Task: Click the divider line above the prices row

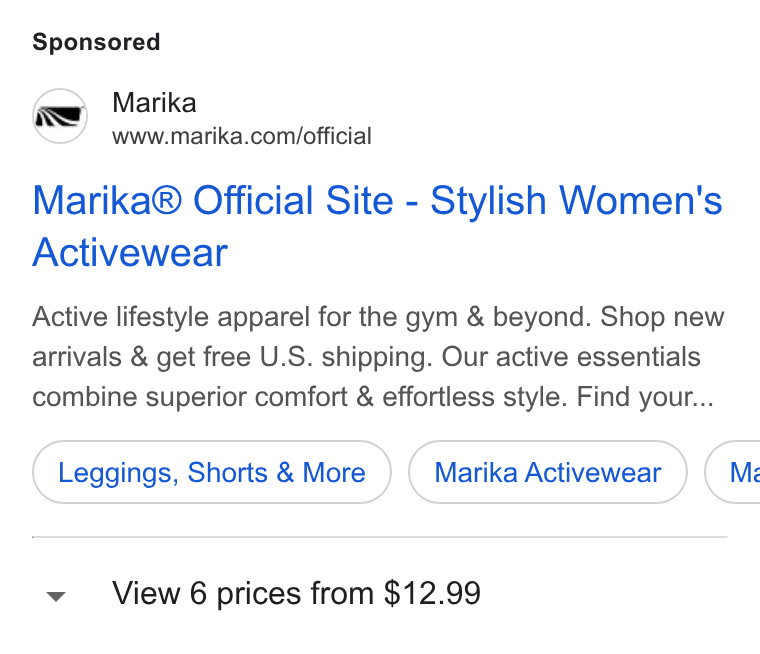Action: click(380, 537)
